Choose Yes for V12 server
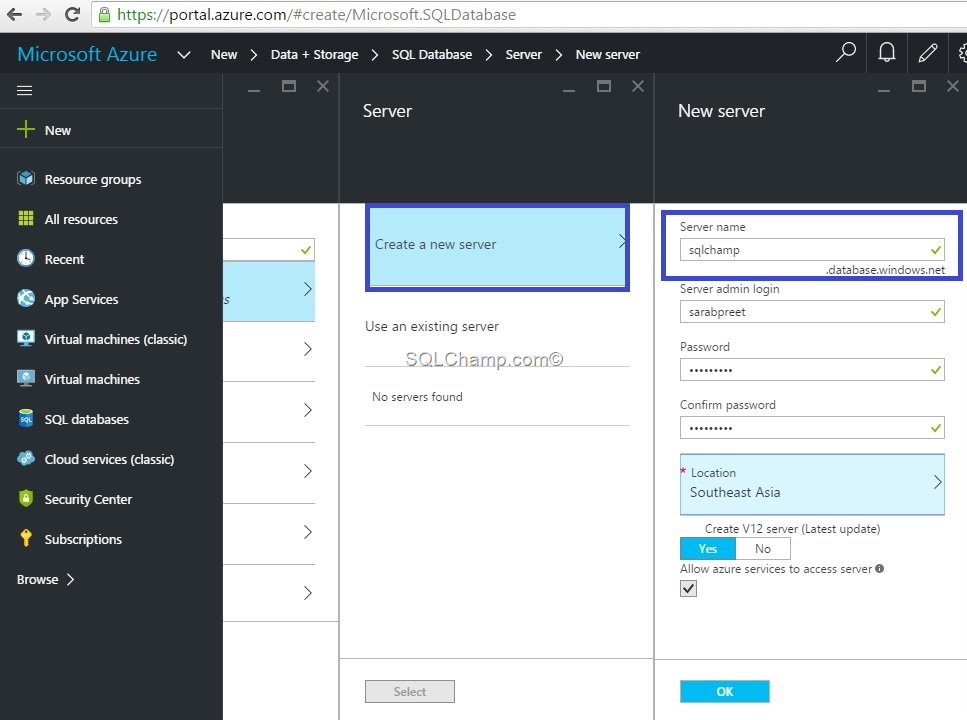 707,548
